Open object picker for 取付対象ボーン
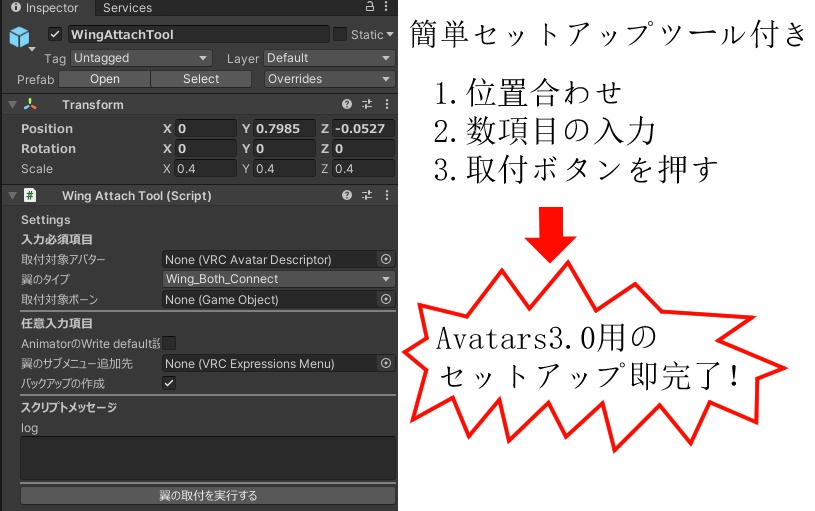Viewport: 815px width, 511px height. click(386, 299)
